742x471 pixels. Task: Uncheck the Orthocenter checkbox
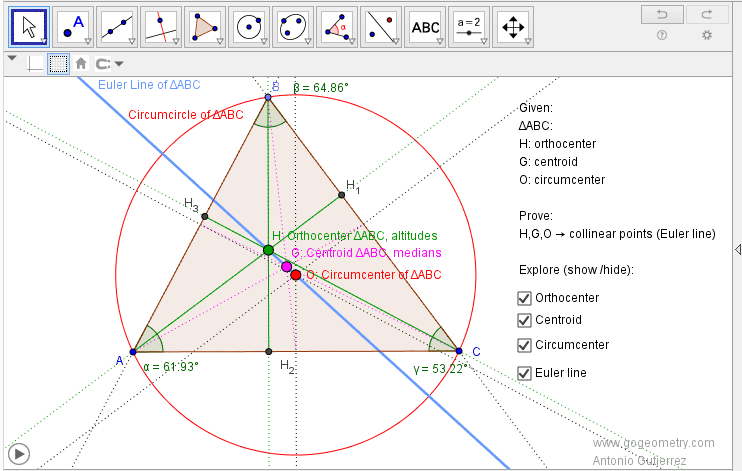pyautogui.click(x=524, y=298)
